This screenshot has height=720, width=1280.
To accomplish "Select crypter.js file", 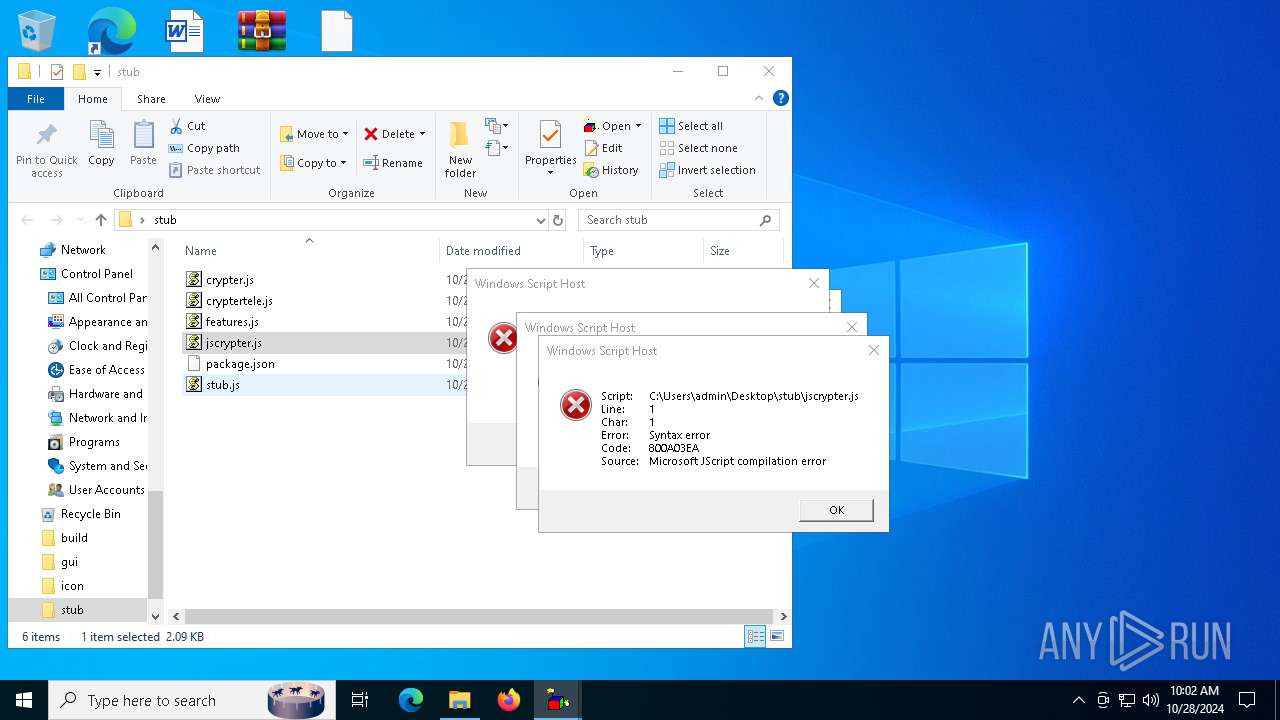I will (x=229, y=280).
